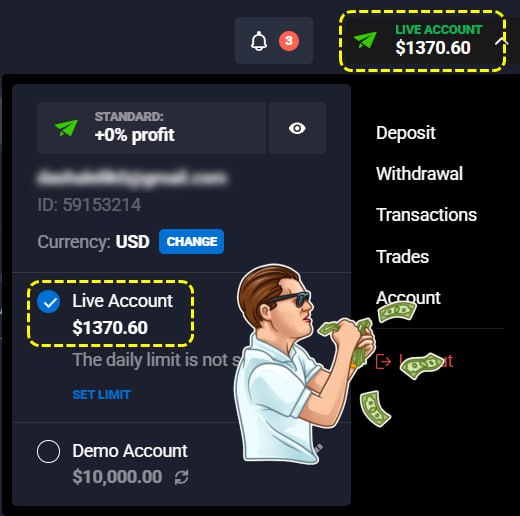Screen dimensions: 520x516
Task: Select the Live Account radio option
Action: click(49, 302)
